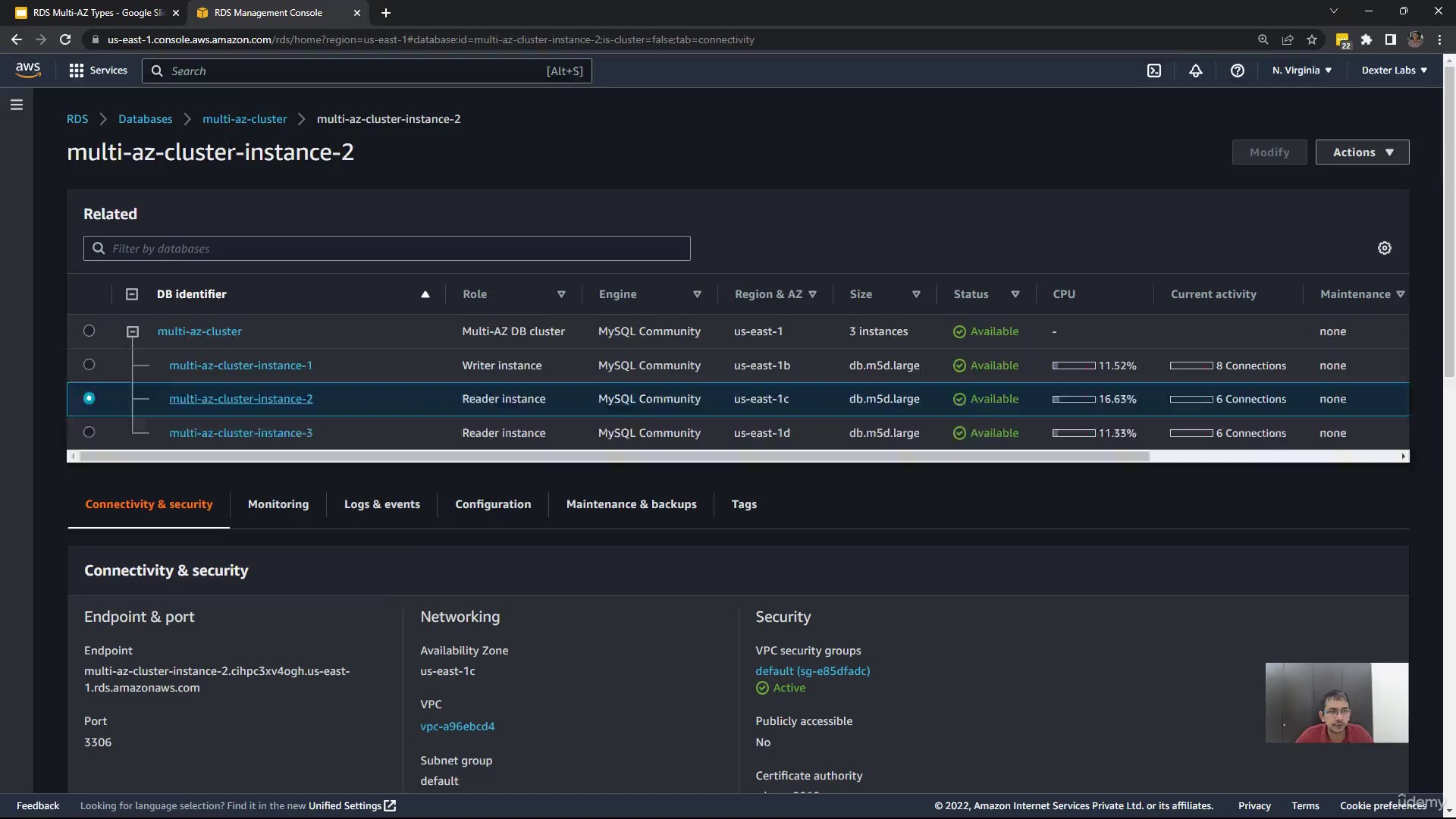Open the browser side panel icon
Viewport: 1456px width, 819px height.
pyautogui.click(x=1390, y=39)
